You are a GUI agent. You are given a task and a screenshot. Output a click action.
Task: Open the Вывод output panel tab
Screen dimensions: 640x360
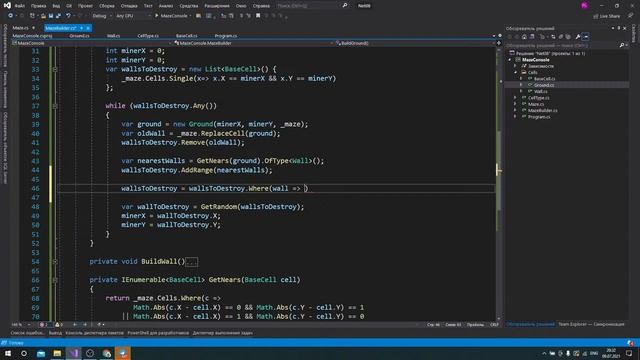click(55, 333)
